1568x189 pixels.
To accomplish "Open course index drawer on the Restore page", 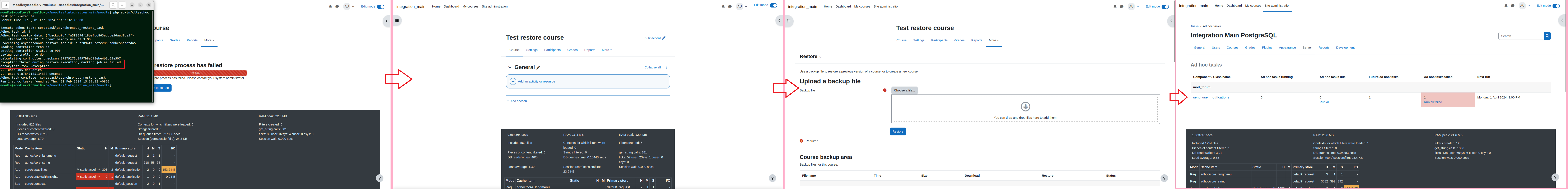I will tap(789, 21).
